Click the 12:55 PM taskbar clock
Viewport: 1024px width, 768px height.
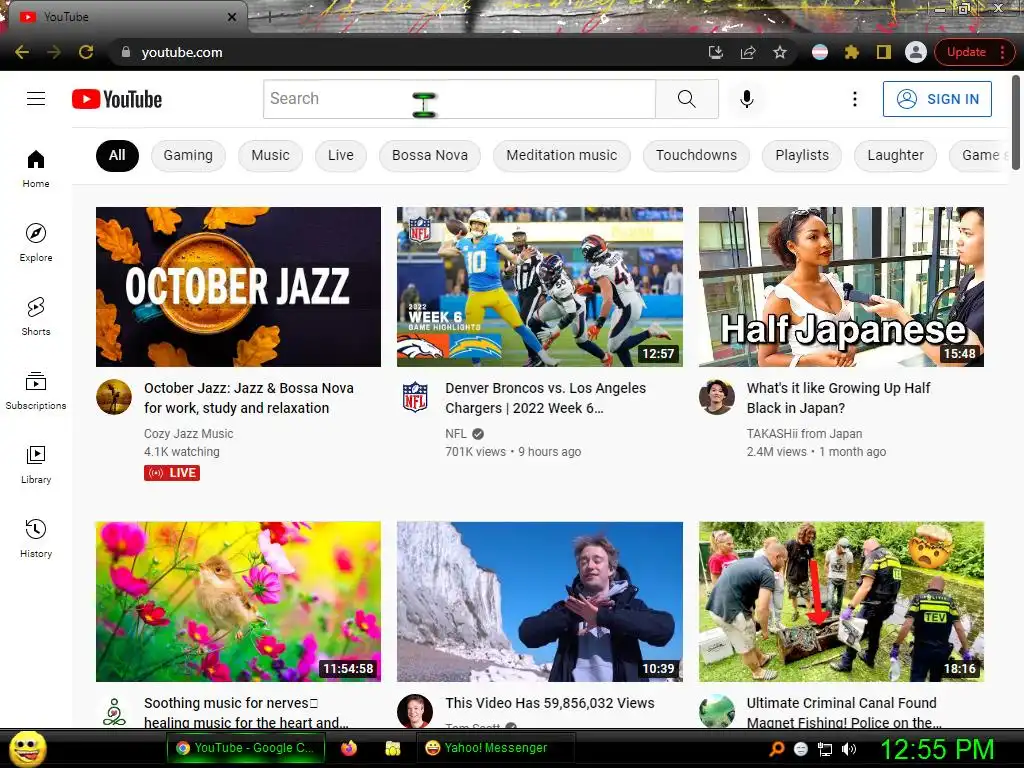[x=937, y=749]
